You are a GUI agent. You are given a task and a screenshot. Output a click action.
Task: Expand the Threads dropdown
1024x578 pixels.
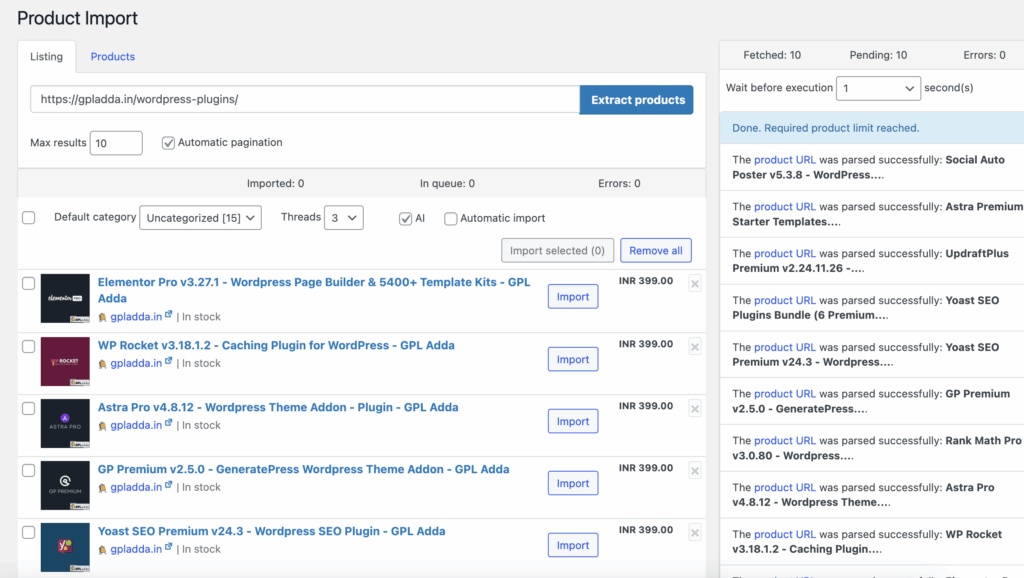pyautogui.click(x=343, y=218)
